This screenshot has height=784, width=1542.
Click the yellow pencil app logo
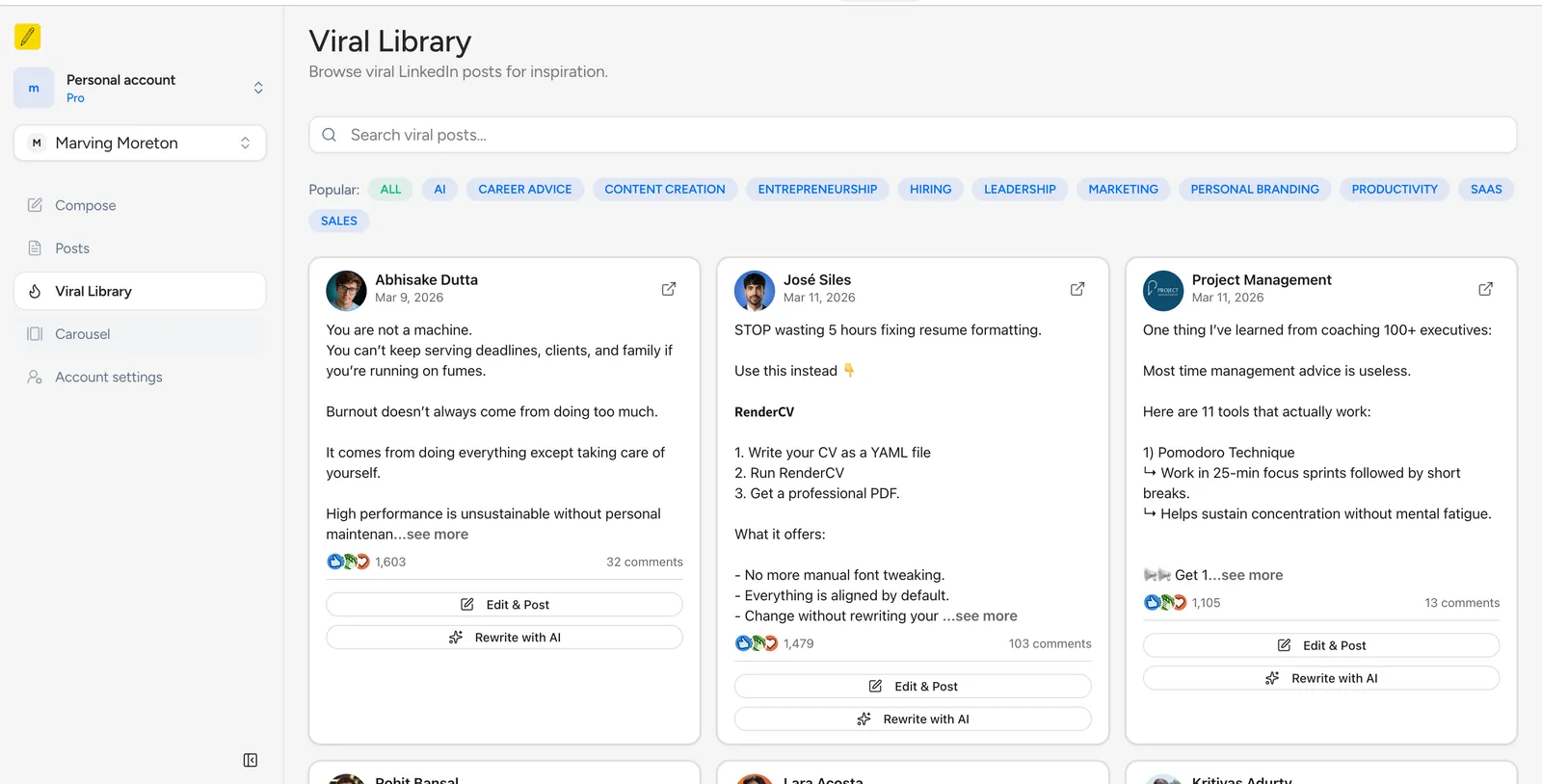pos(28,37)
